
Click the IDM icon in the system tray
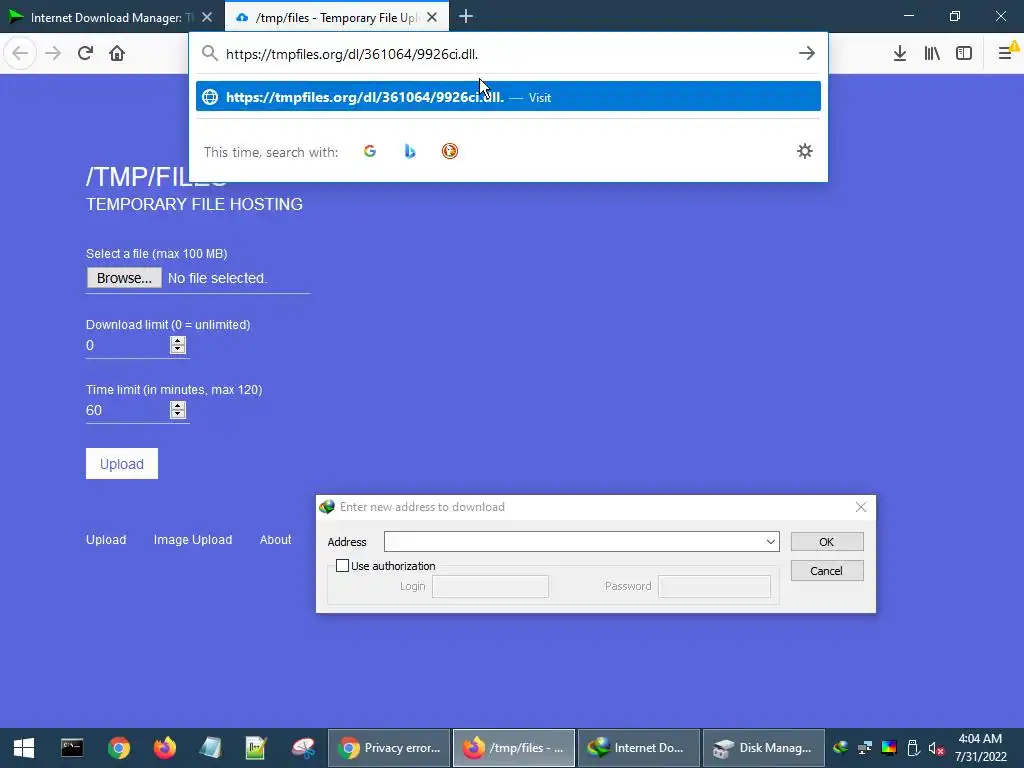[840, 748]
